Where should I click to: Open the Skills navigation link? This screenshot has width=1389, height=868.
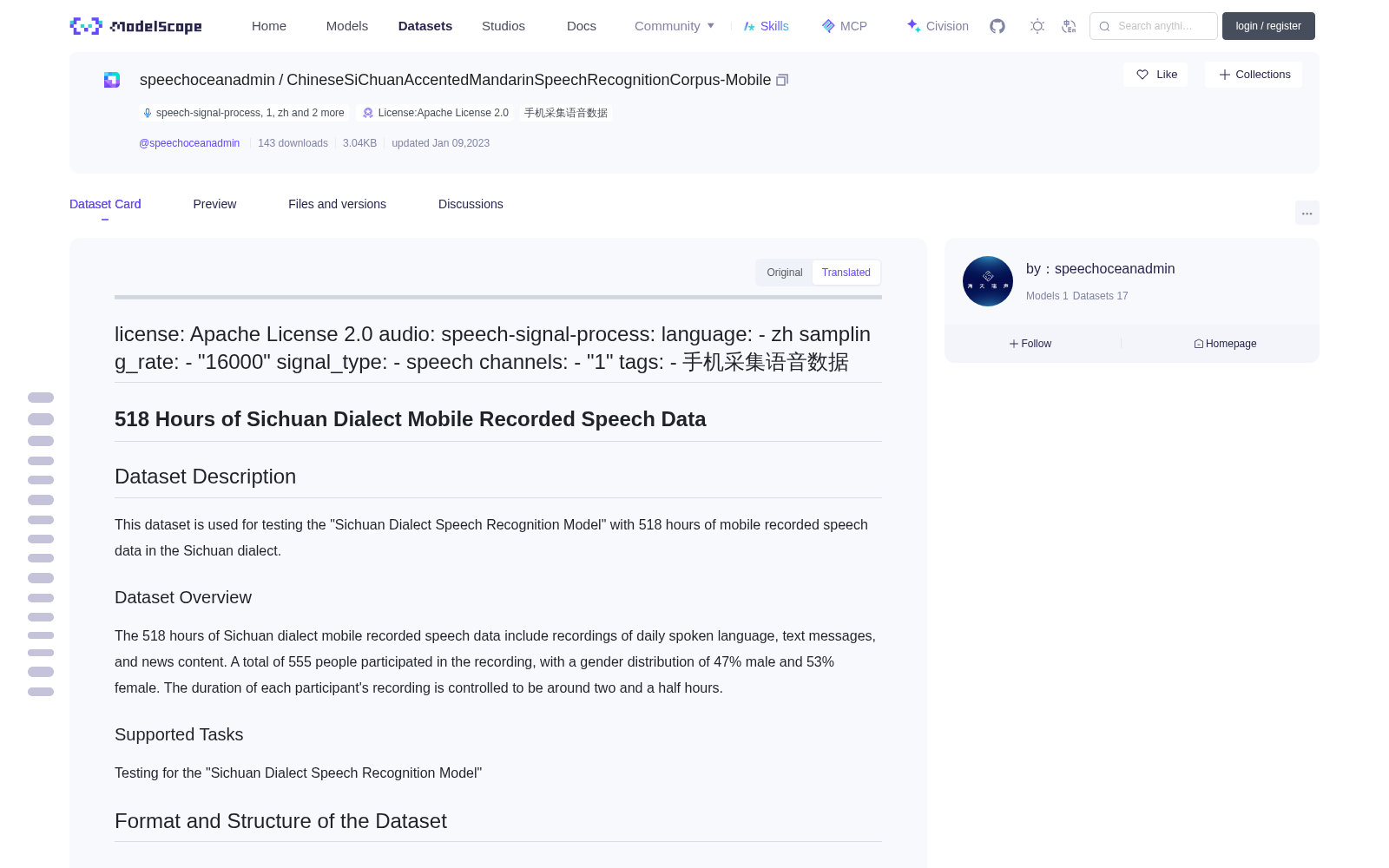(767, 26)
